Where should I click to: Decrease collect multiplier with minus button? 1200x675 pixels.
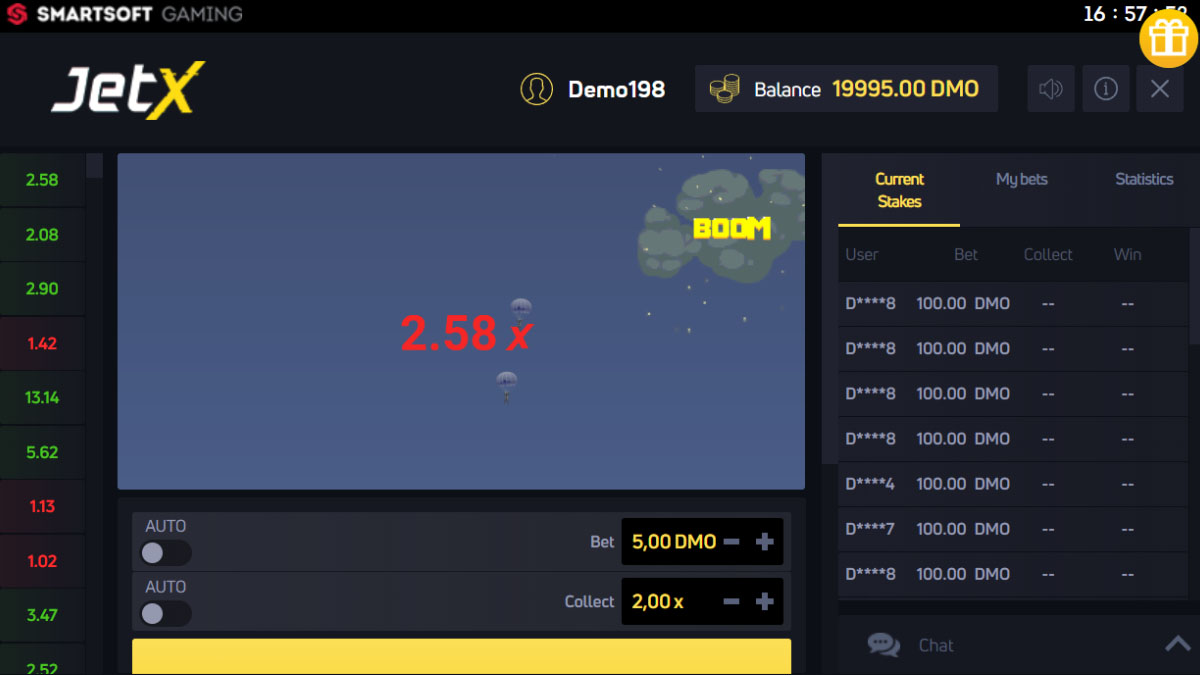pyautogui.click(x=731, y=602)
